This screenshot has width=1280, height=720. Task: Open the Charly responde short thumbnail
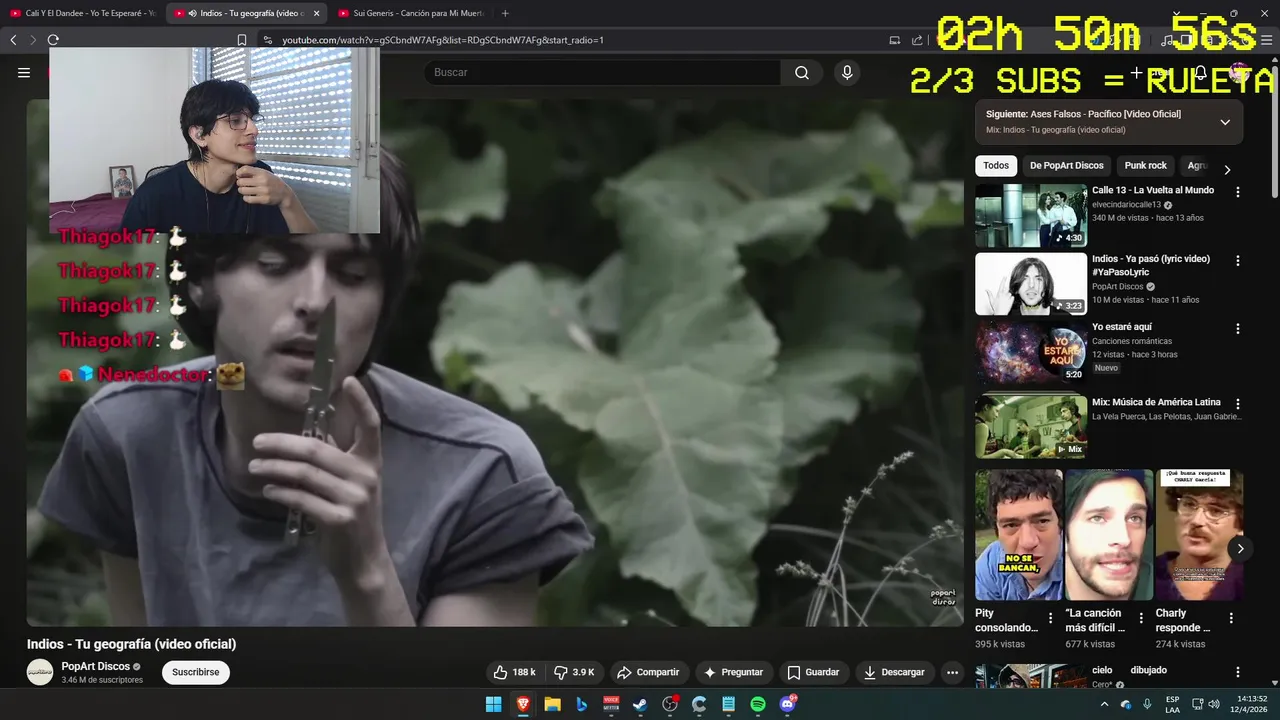tap(1199, 535)
